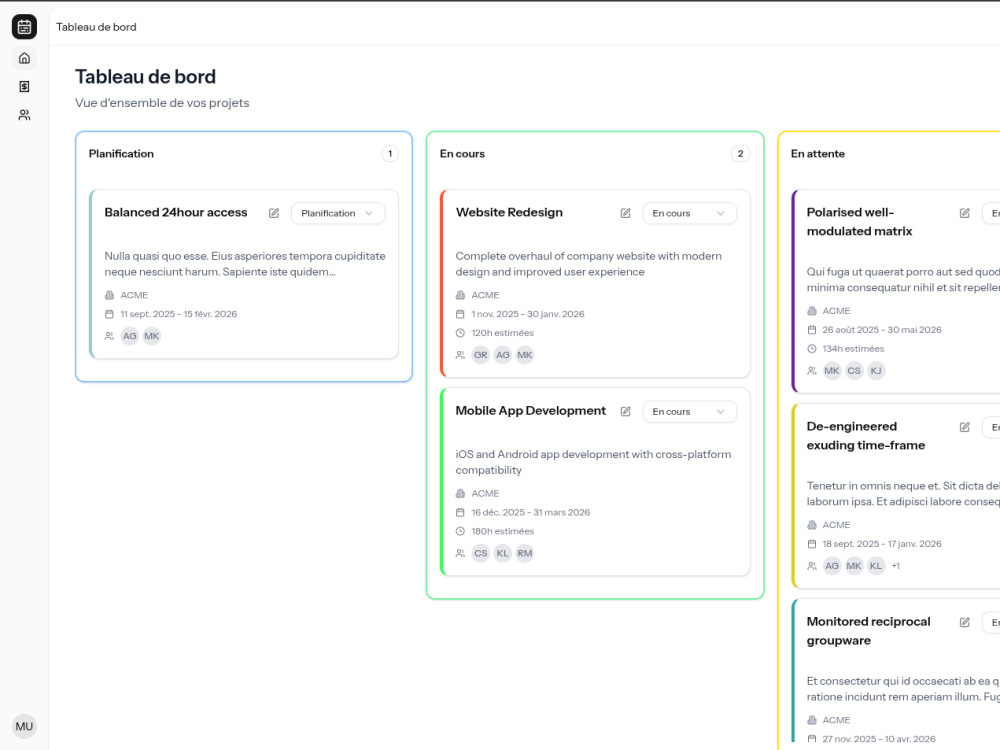
Task: Open the billing dollar sidebar icon
Action: tap(24, 86)
